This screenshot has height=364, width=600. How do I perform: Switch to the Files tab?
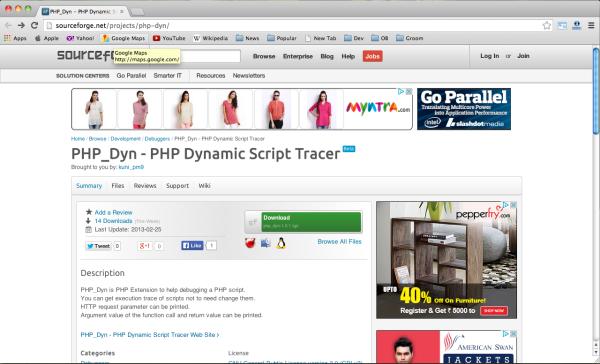[117, 186]
